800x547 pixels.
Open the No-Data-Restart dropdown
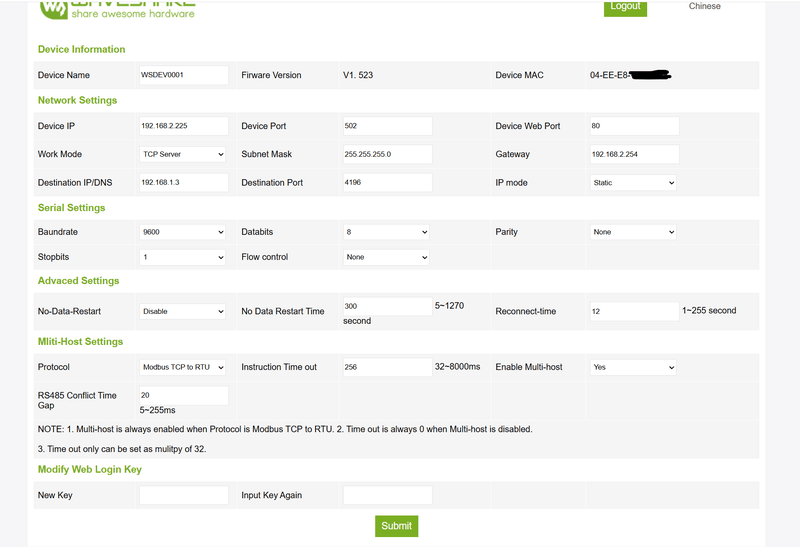coord(183,311)
